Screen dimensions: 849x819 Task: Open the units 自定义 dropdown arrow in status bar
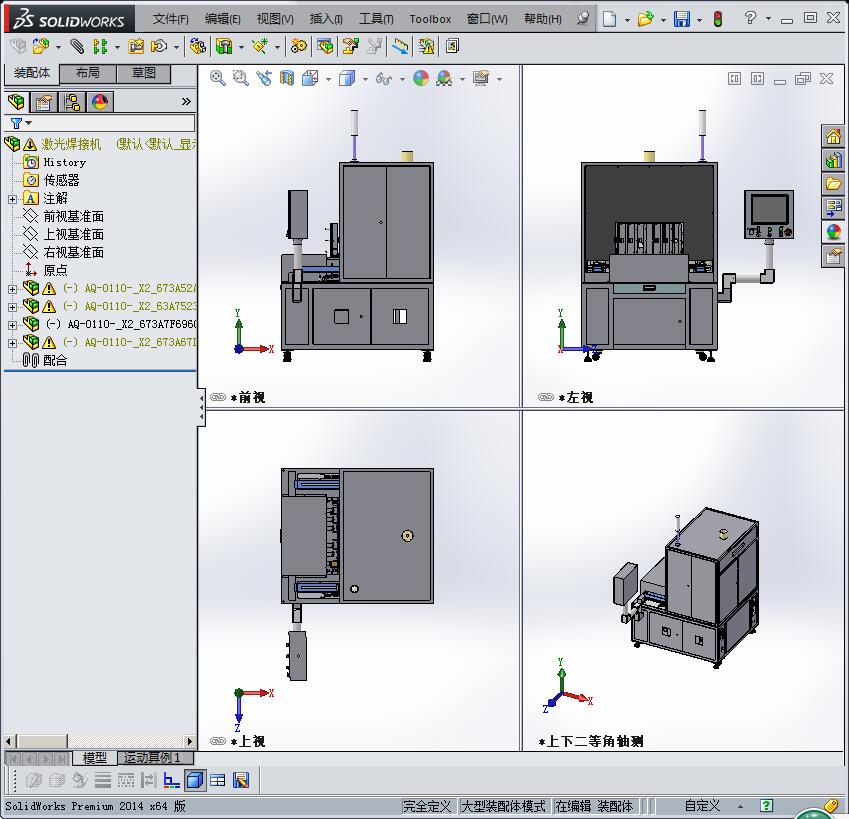[x=740, y=807]
